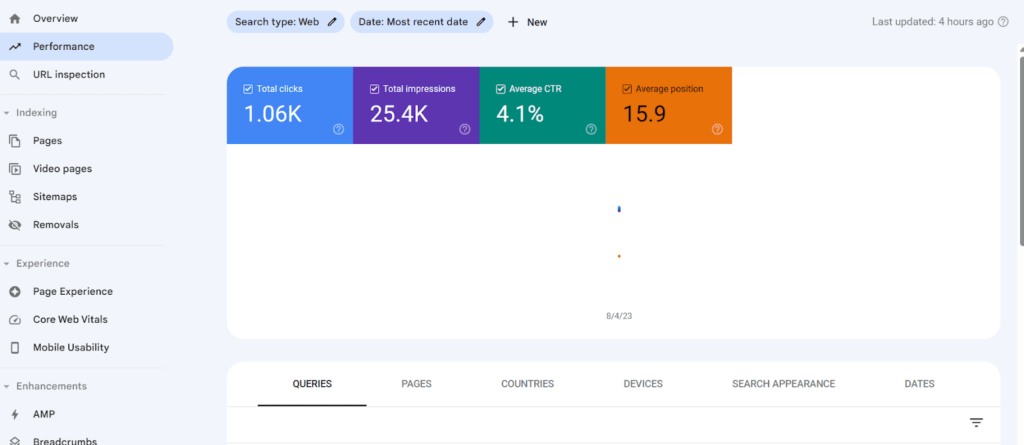This screenshot has height=445, width=1024.
Task: Switch to the QUERIES tab
Action: [x=312, y=384]
